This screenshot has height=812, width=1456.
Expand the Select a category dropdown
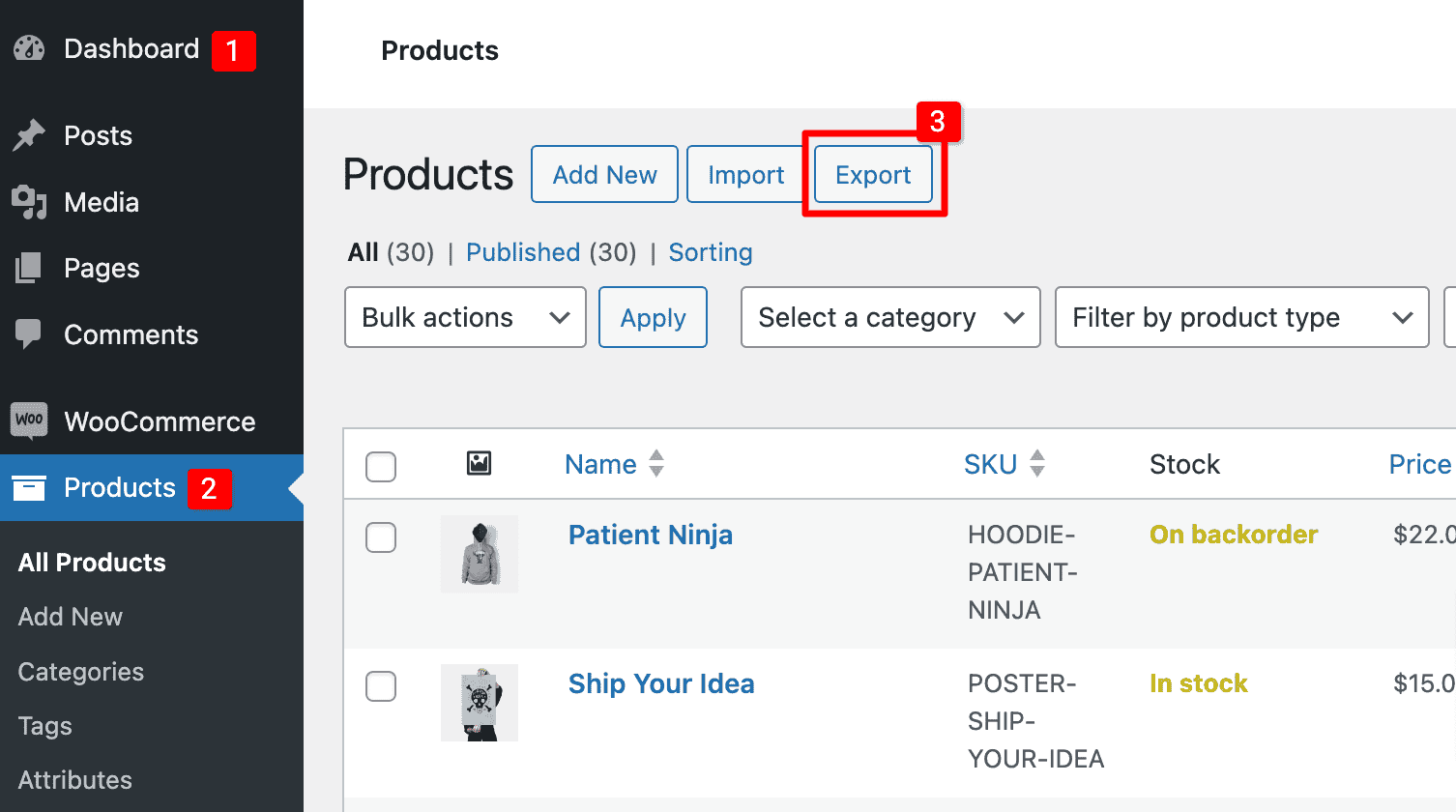tap(889, 317)
